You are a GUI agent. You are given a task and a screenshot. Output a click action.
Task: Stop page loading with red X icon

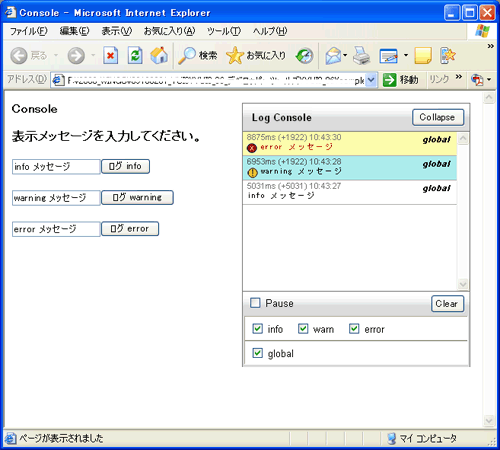point(111,55)
